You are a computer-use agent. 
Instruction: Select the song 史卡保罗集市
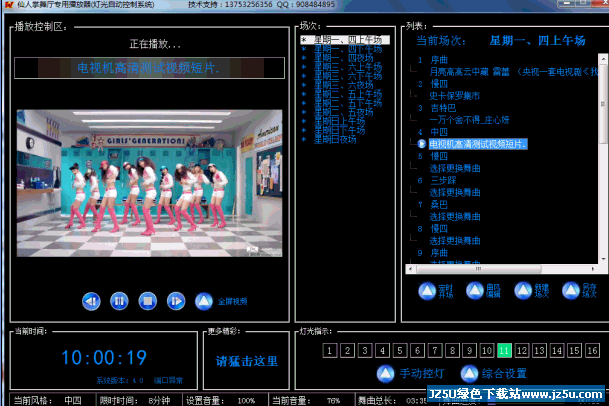pyautogui.click(x=454, y=96)
